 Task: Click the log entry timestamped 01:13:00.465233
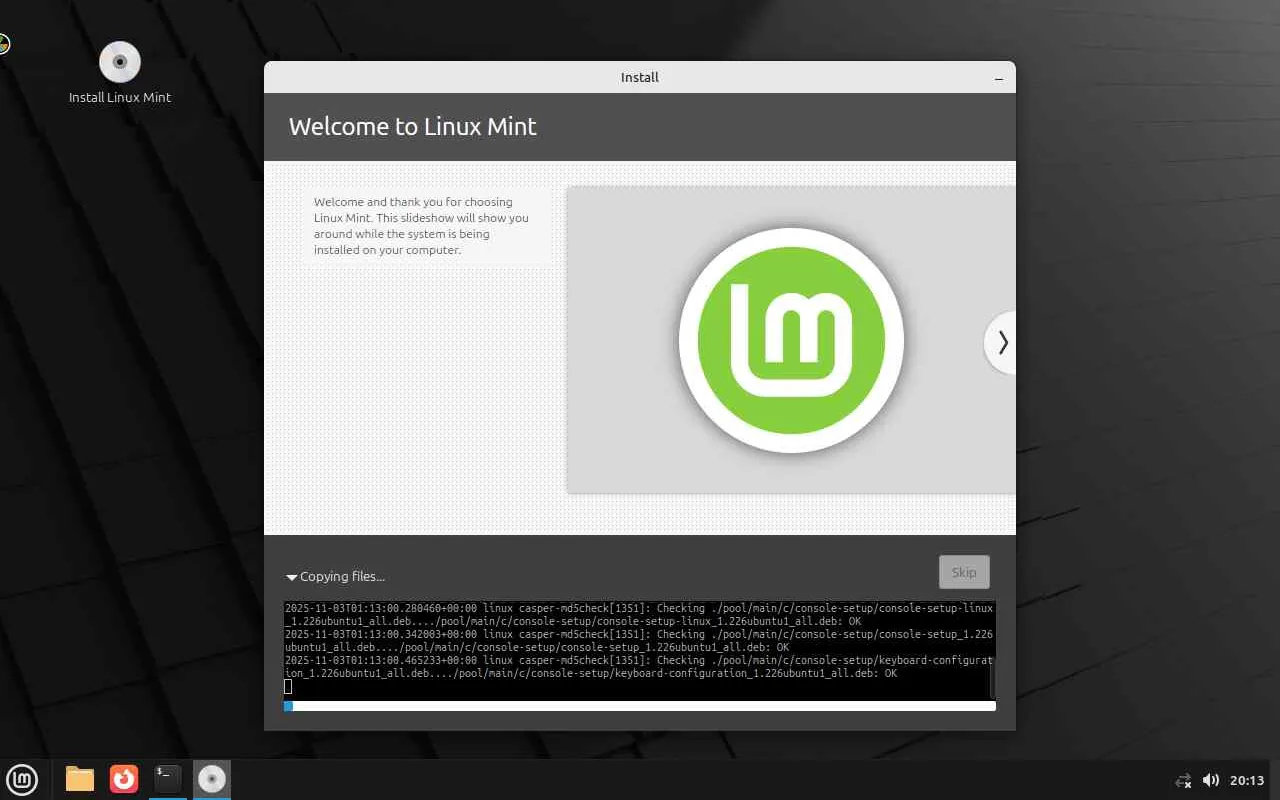pyautogui.click(x=639, y=667)
